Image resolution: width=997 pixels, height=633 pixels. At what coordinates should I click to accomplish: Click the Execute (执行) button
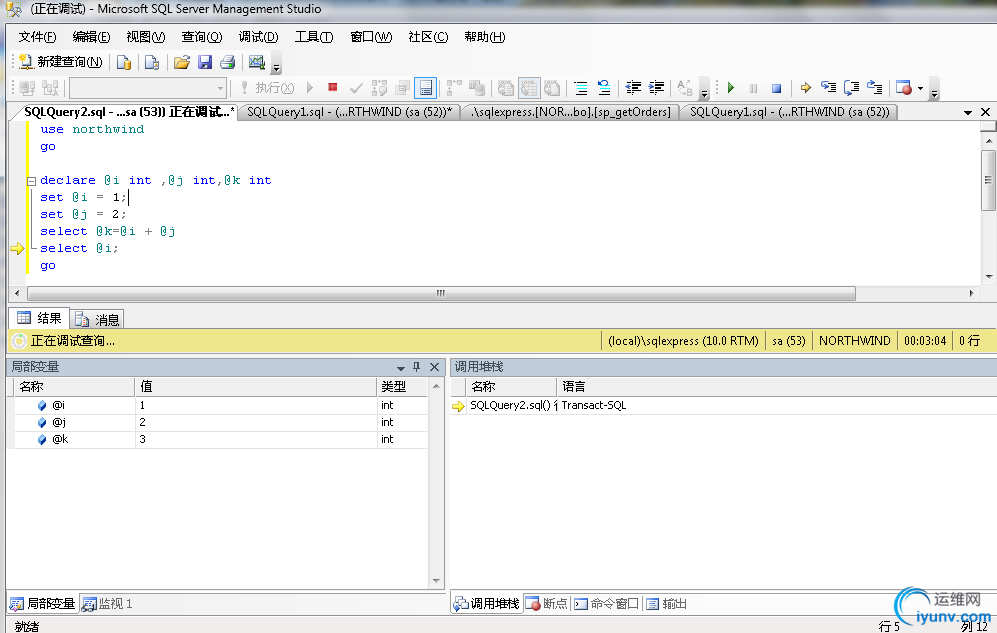point(268,88)
